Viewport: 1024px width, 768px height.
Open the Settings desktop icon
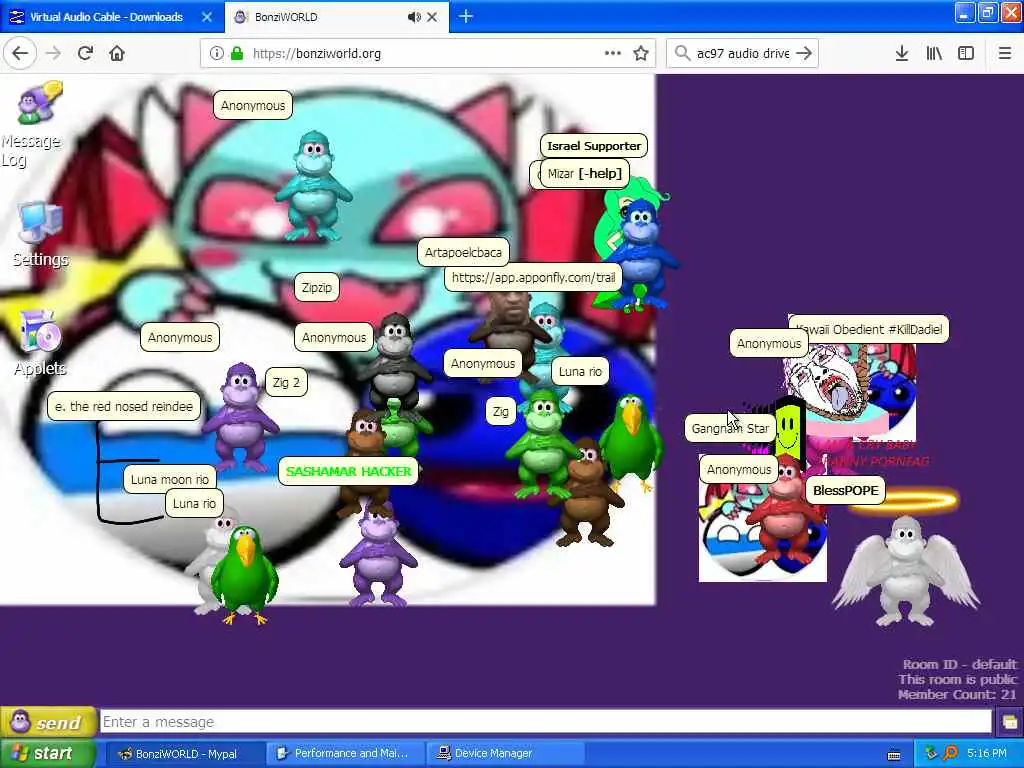click(40, 234)
